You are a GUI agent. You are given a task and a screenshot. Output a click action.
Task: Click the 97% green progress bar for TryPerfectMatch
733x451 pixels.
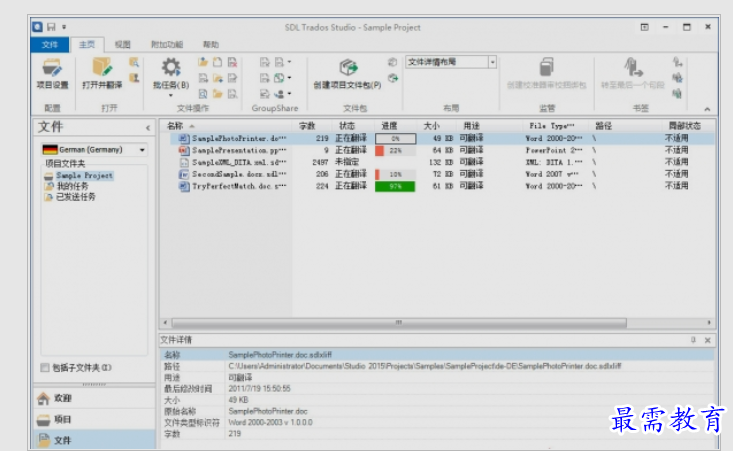(395, 186)
